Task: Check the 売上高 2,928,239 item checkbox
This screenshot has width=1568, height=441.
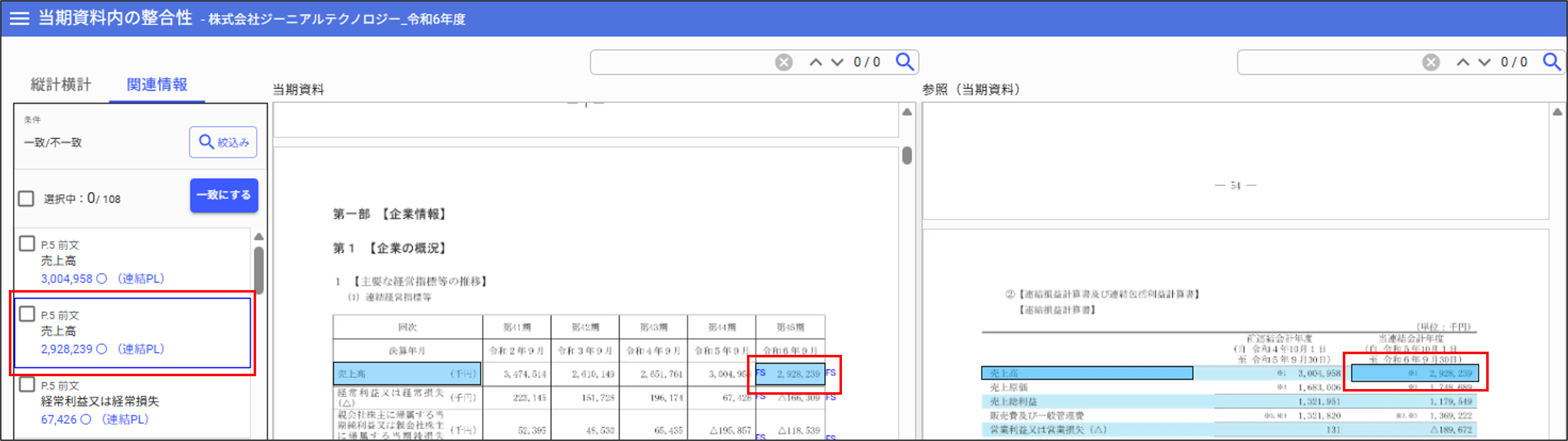Action: (27, 314)
